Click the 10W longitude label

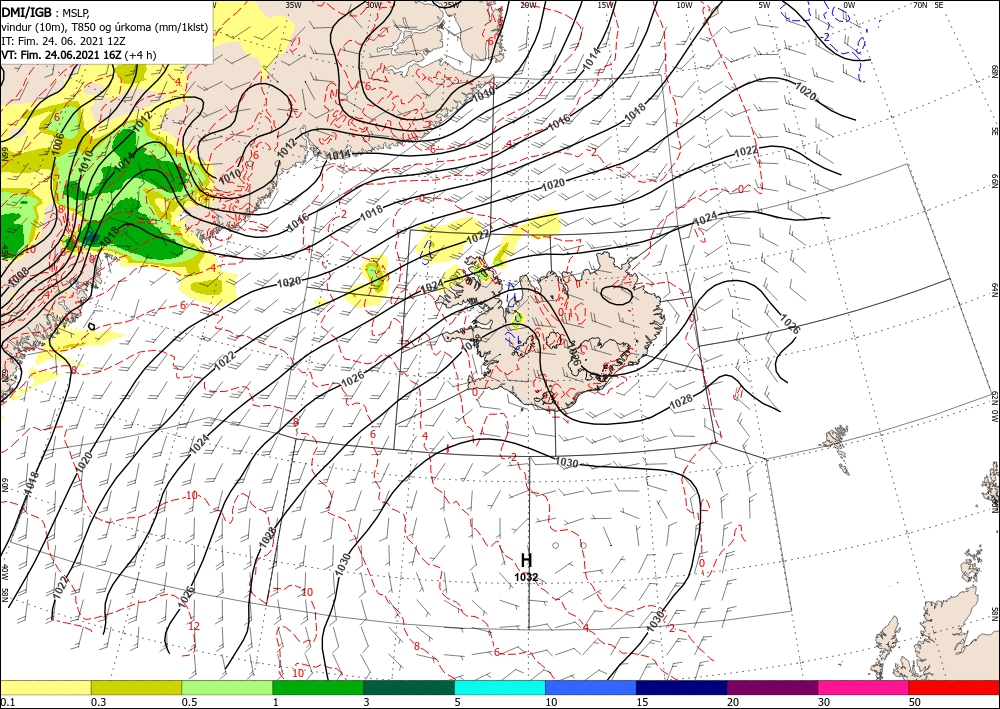point(684,5)
